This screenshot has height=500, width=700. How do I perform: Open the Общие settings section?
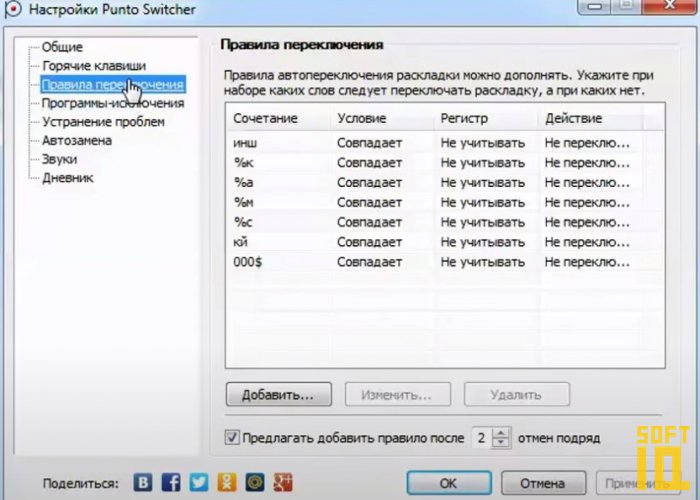click(62, 47)
